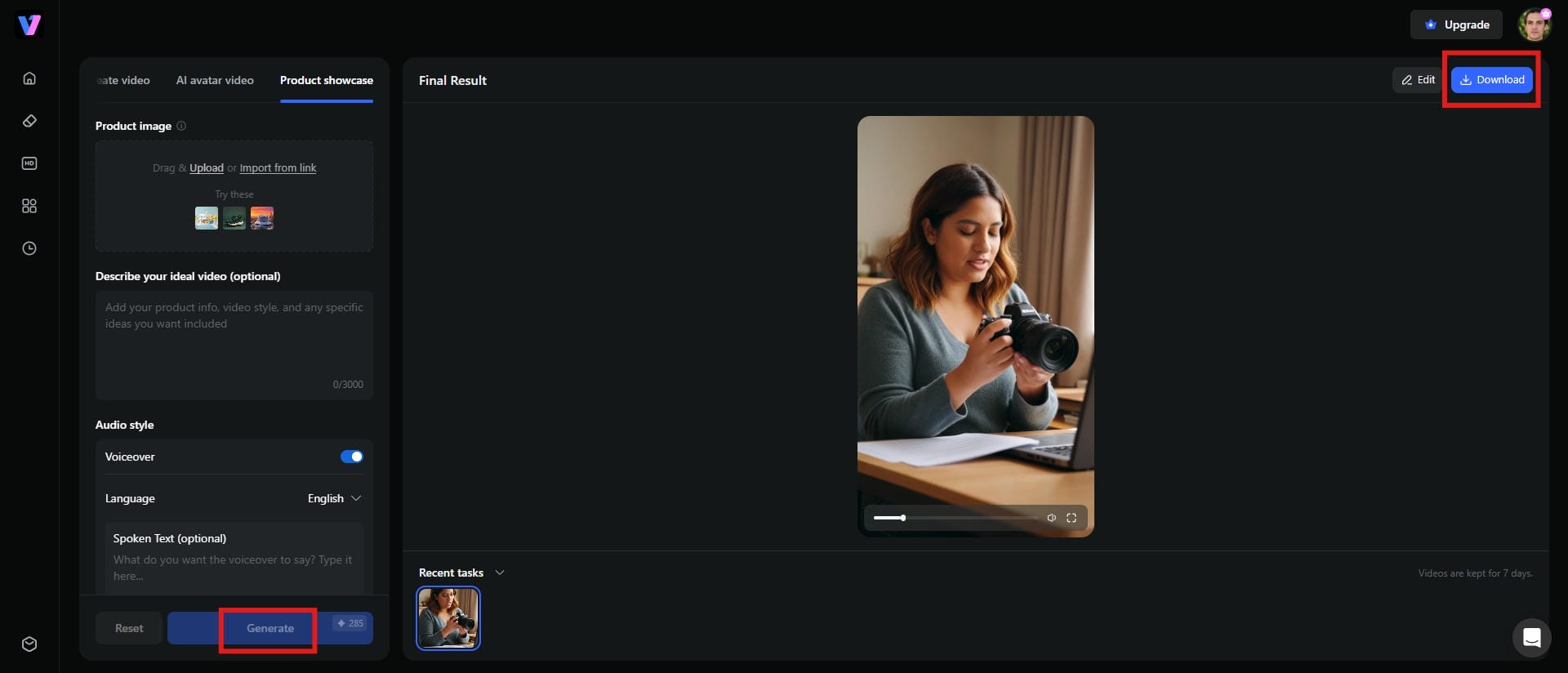Click the '0/3000' character counter
1568x673 pixels.
click(348, 385)
